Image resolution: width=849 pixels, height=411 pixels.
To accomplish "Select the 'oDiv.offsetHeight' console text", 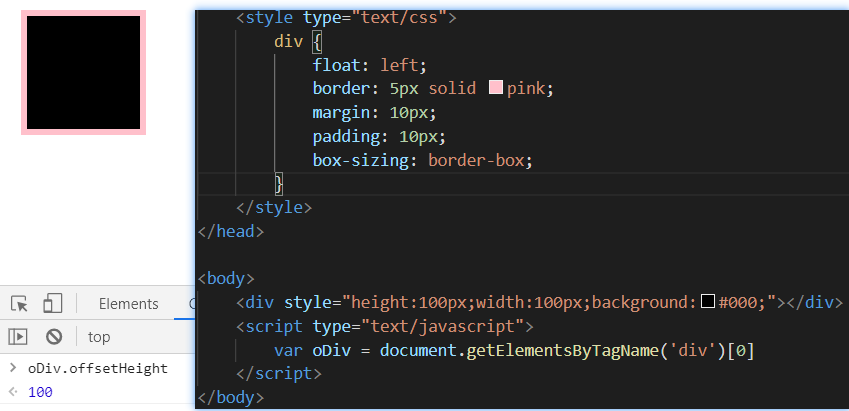I will (x=98, y=369).
